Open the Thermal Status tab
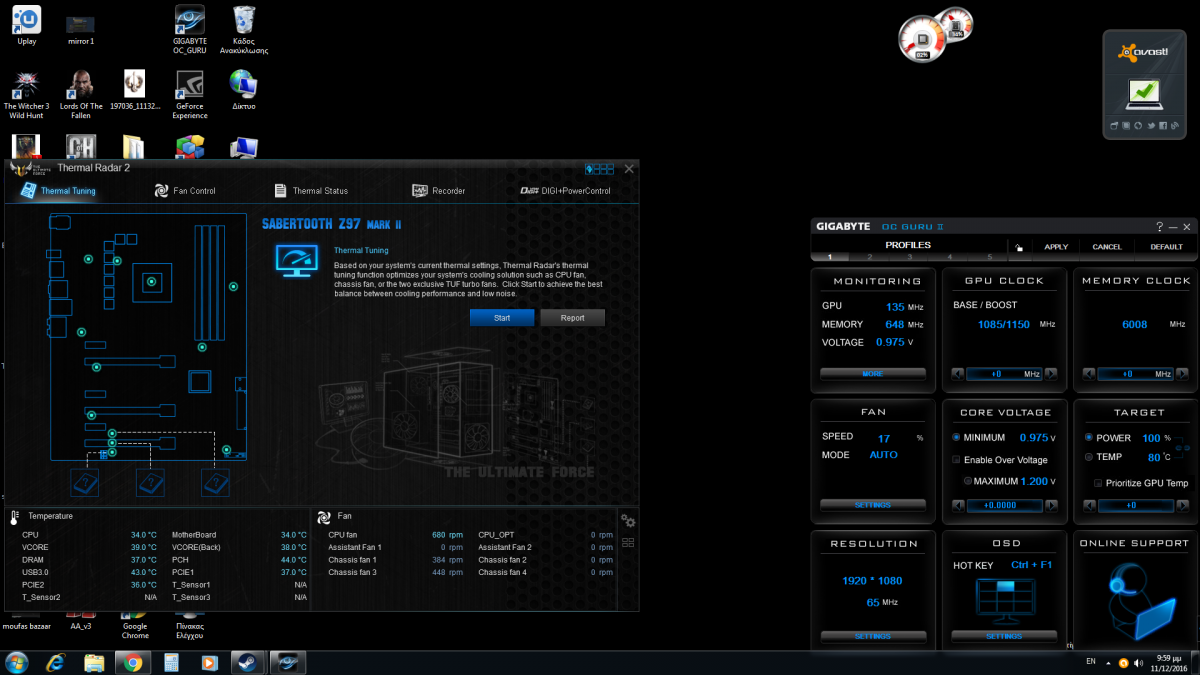This screenshot has width=1200, height=675. (x=311, y=190)
